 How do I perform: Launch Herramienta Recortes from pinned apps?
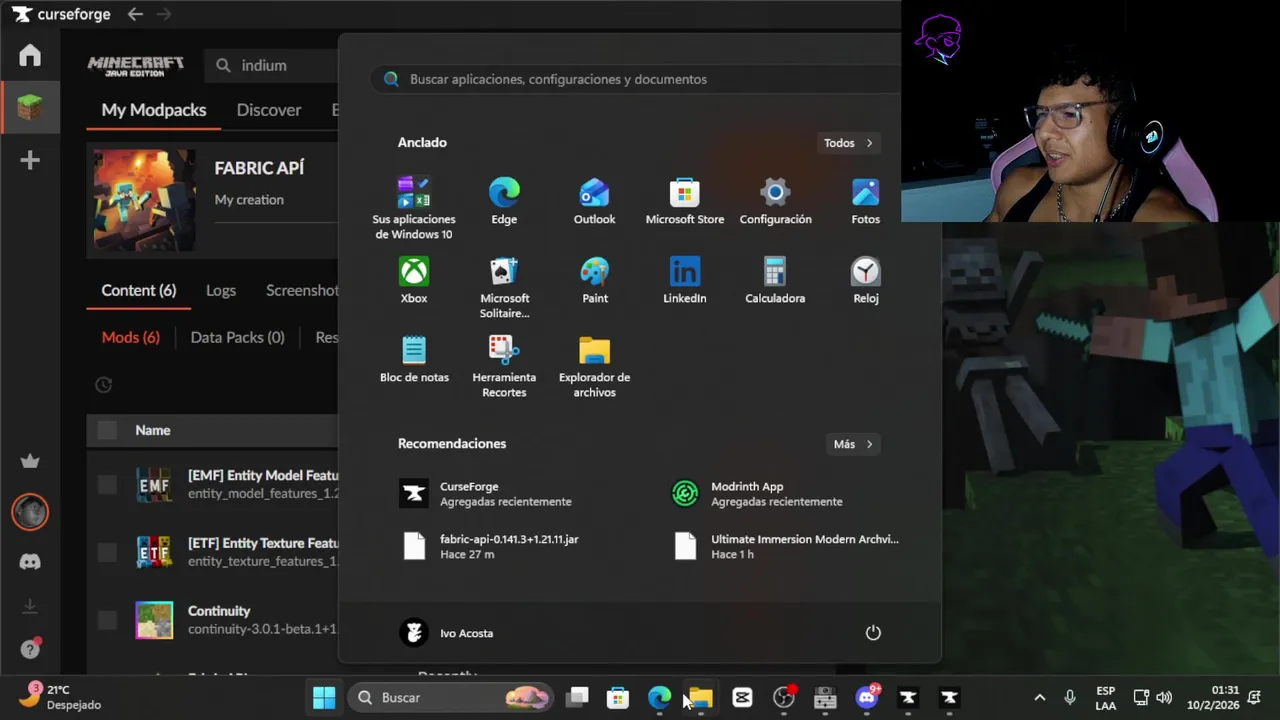pyautogui.click(x=504, y=367)
